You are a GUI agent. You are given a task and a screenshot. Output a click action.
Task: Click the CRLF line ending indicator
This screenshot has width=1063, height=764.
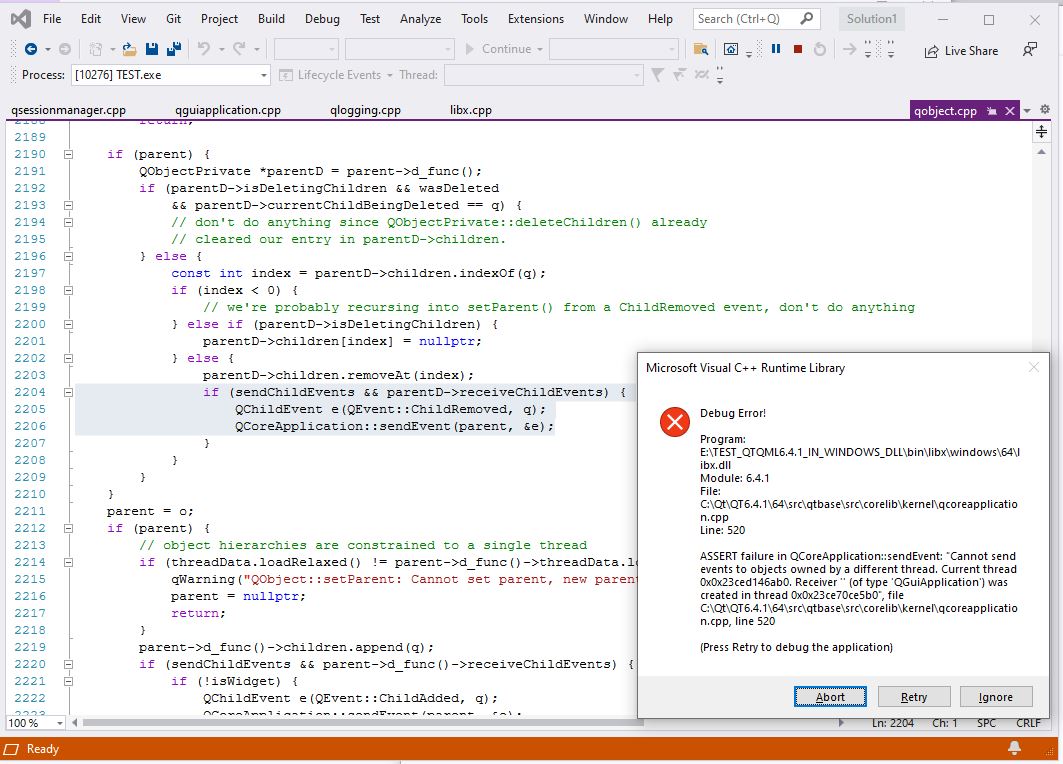tap(1028, 723)
